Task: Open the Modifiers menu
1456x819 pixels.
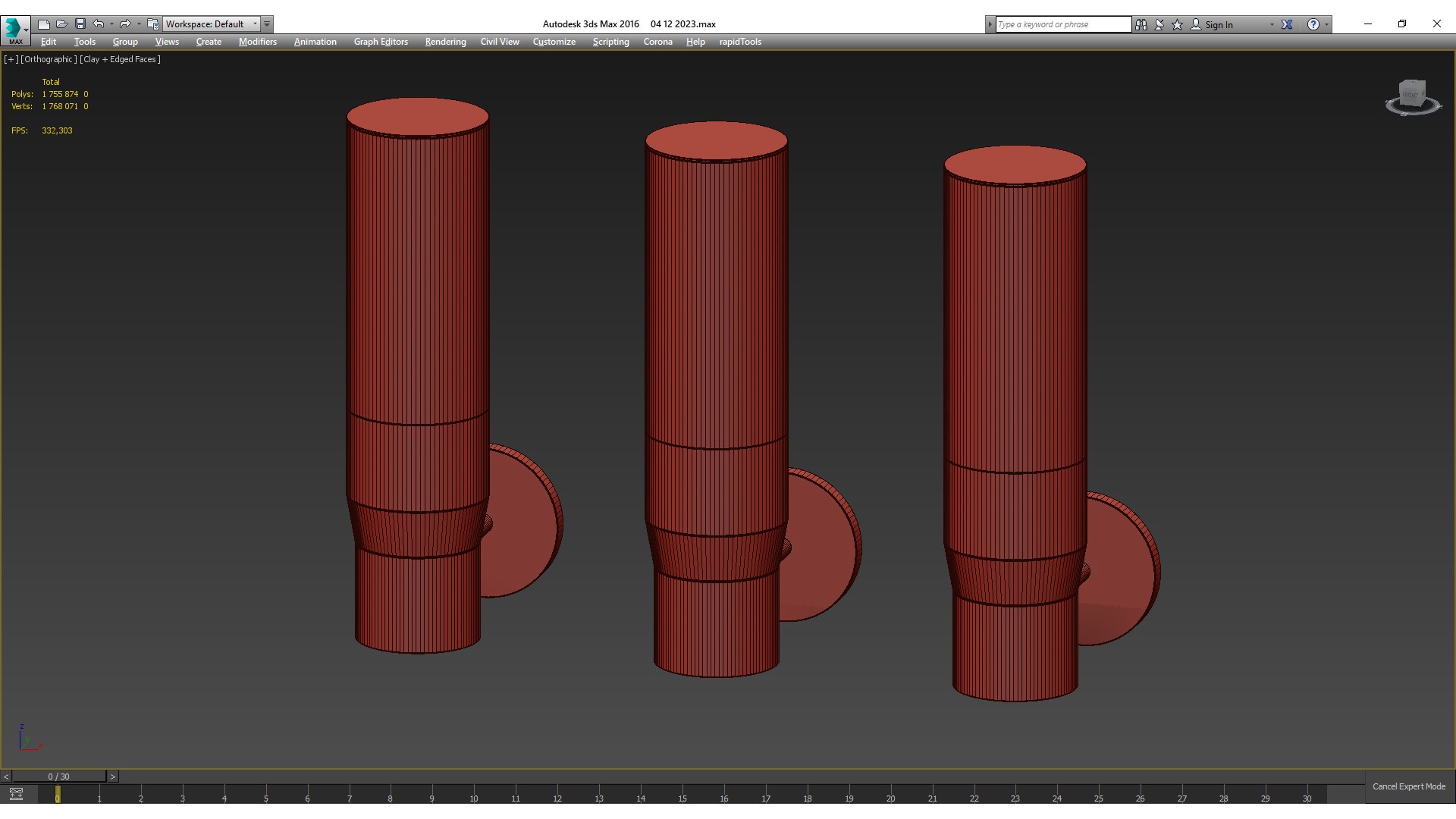Action: coord(258,42)
